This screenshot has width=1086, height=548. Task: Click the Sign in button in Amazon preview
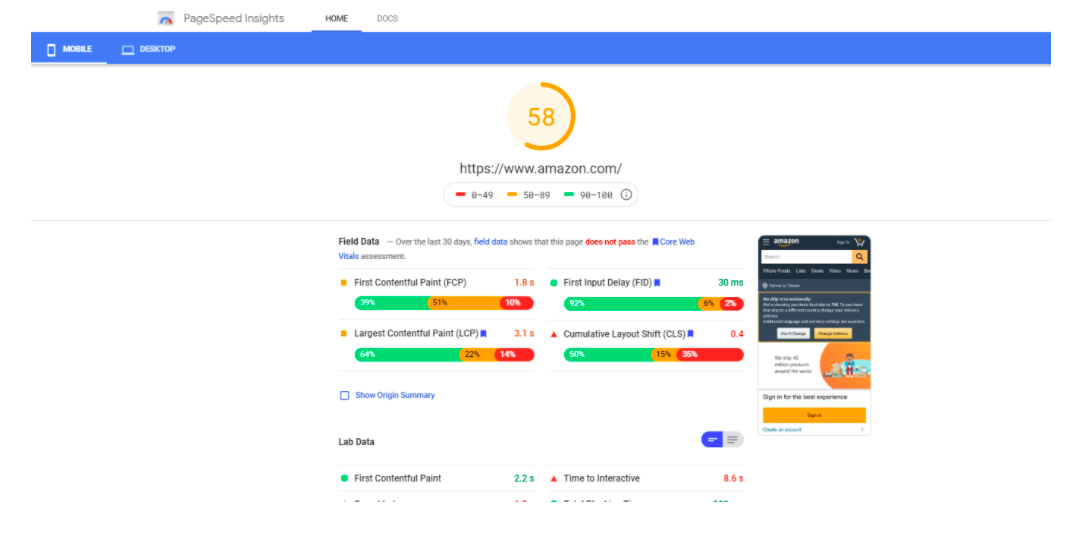(x=814, y=415)
